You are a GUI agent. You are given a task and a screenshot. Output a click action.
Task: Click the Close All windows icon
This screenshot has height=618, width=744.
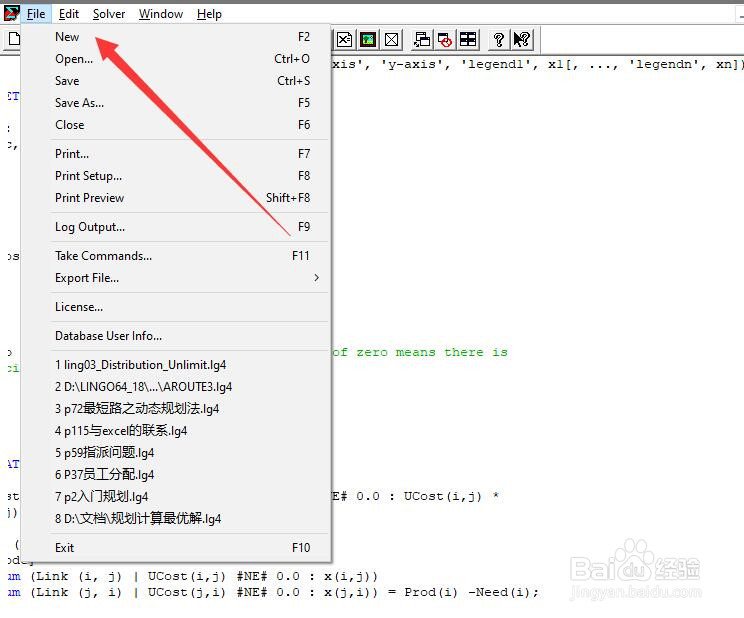(x=445, y=39)
